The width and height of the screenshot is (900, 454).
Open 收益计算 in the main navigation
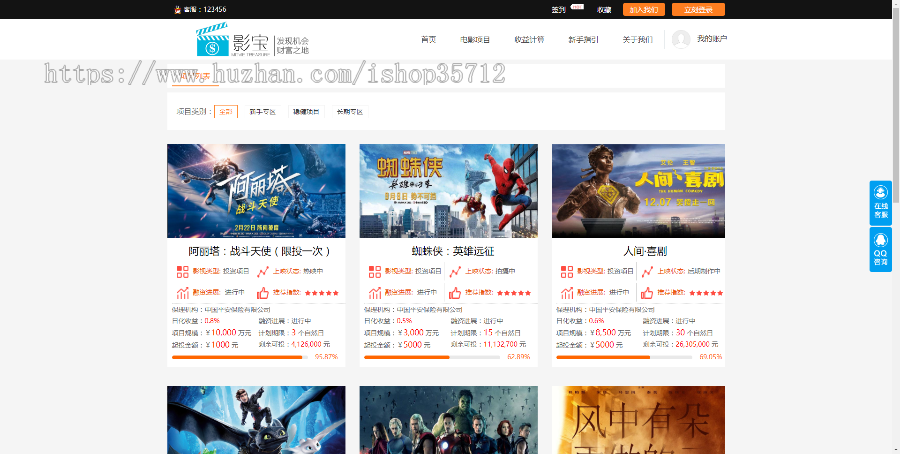[x=529, y=40]
